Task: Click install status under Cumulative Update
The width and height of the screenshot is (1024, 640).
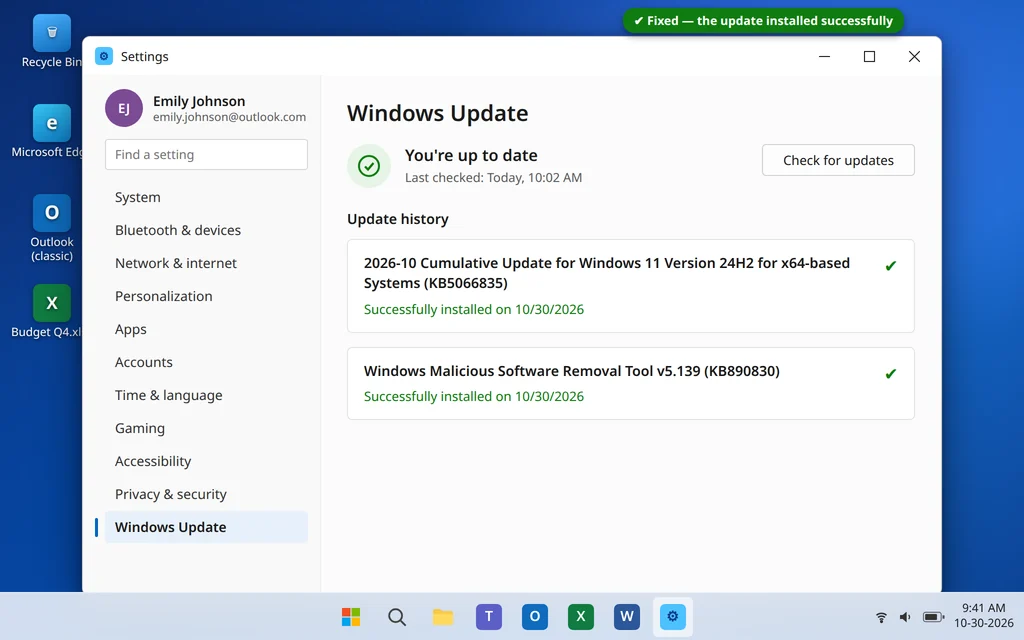Action: pos(473,310)
